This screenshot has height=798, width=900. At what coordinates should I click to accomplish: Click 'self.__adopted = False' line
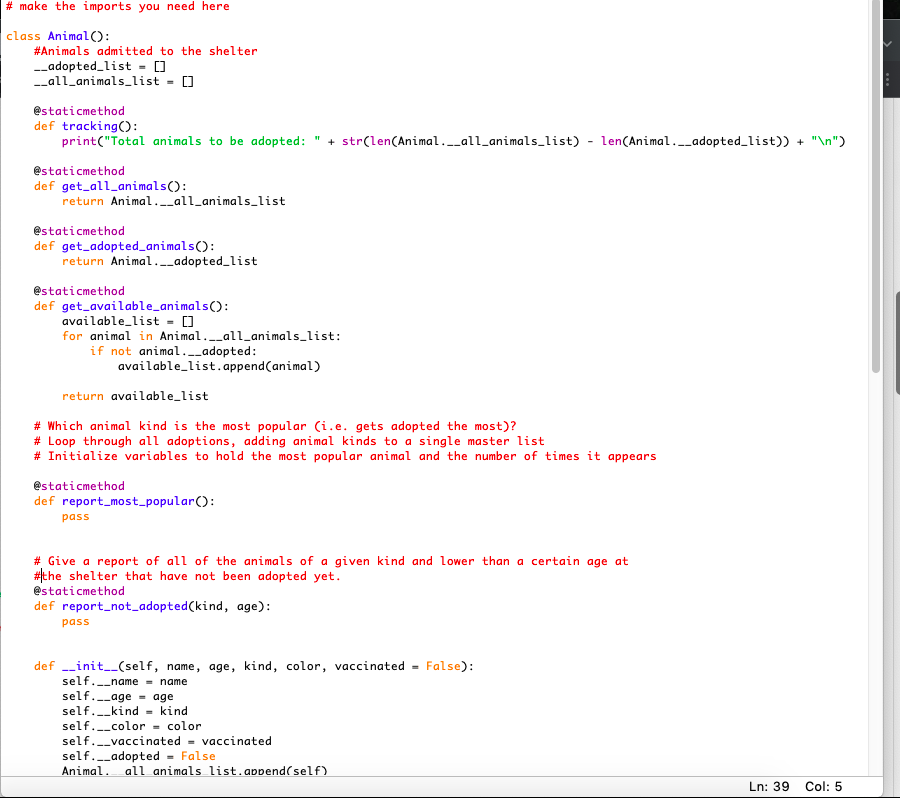coord(138,756)
